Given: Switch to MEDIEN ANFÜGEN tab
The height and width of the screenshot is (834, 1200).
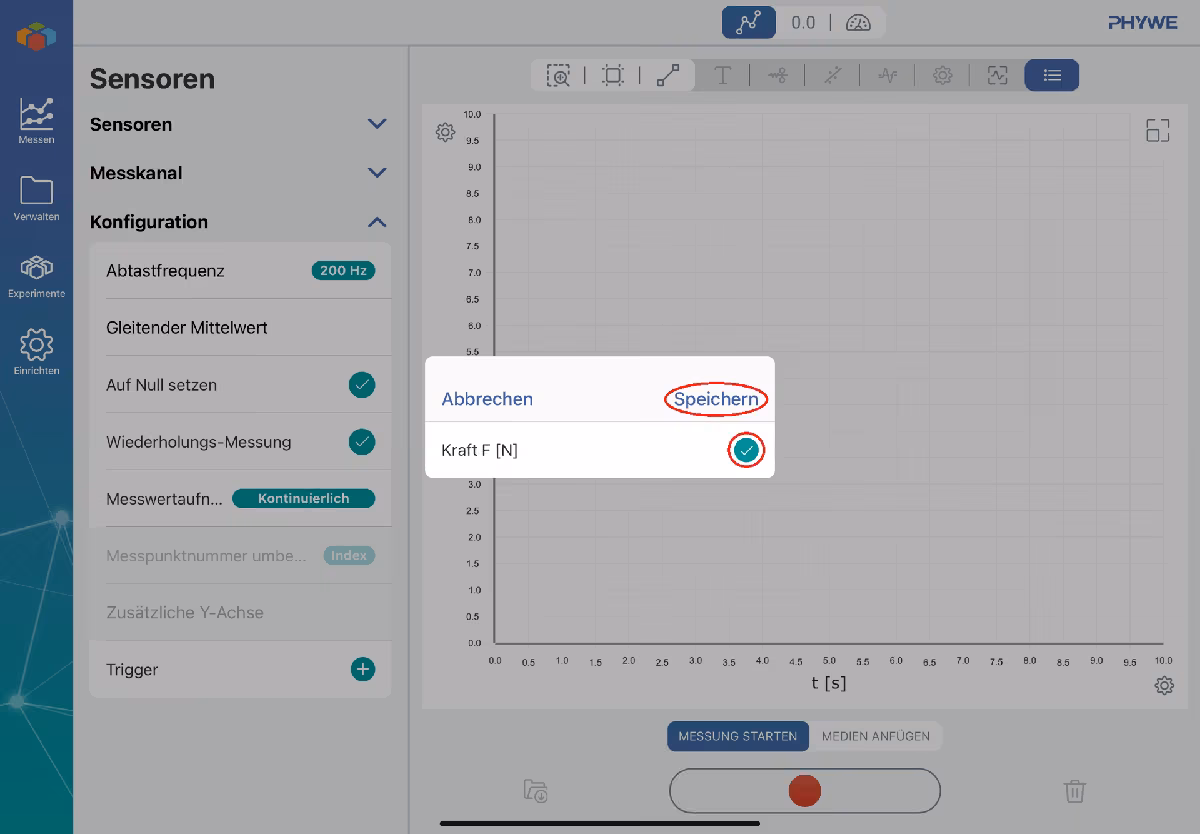Looking at the screenshot, I should pyautogui.click(x=875, y=736).
